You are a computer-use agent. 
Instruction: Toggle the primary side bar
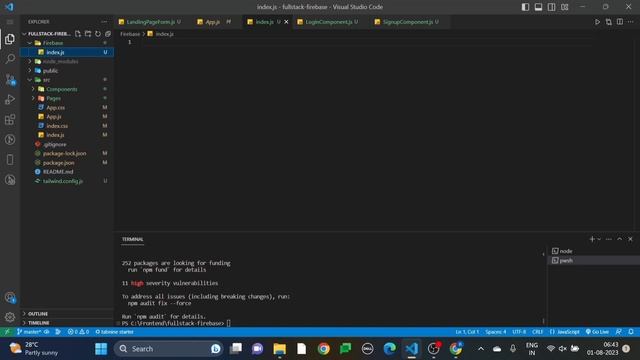click(x=525, y=7)
